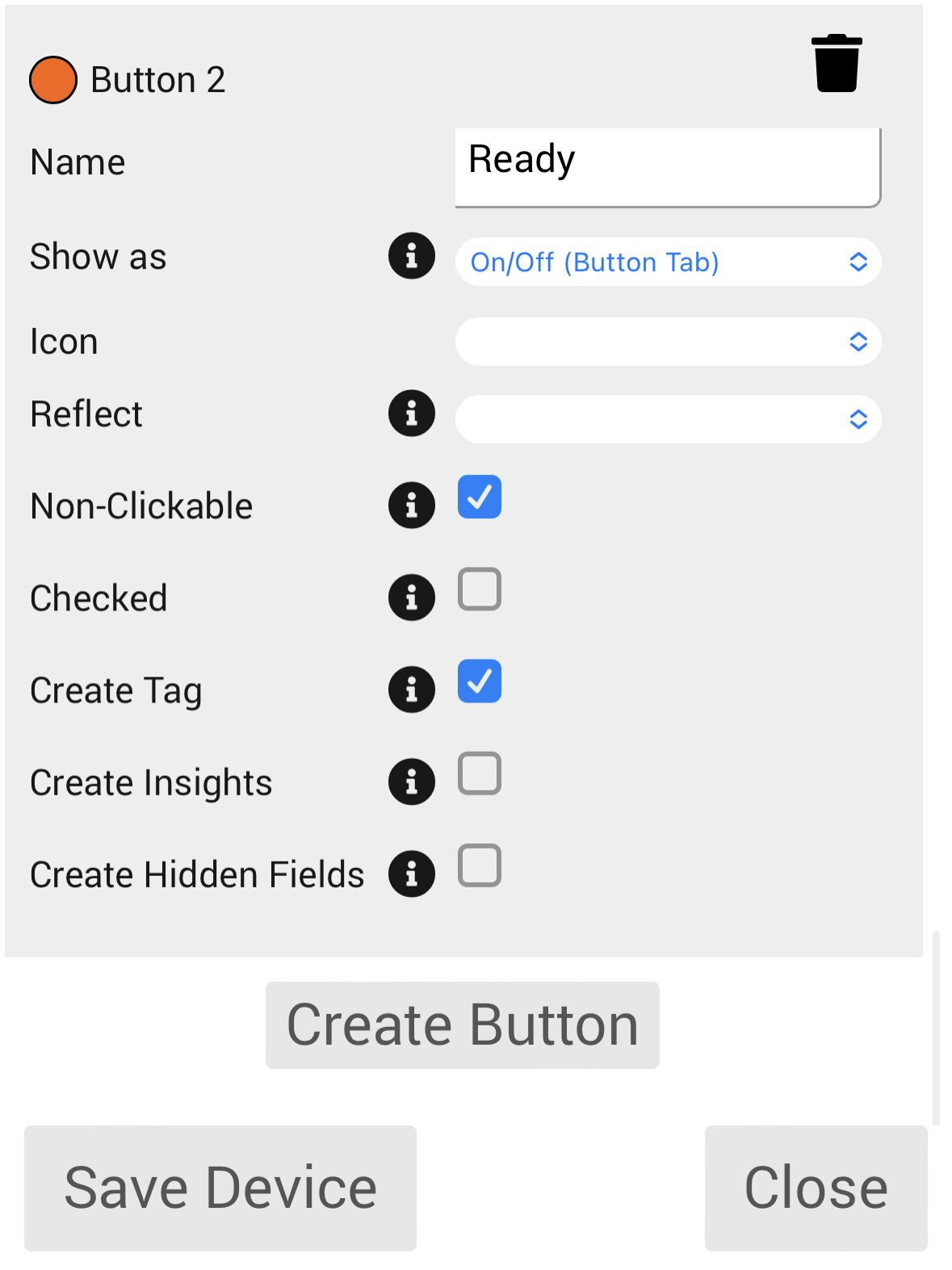Pick the orange Button 2 color swatch
The image size is (952, 1270).
pyautogui.click(x=53, y=80)
